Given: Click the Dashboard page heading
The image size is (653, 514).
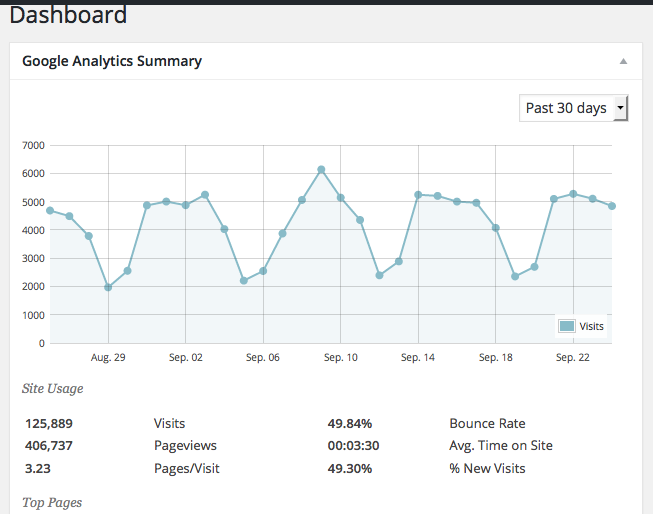Looking at the screenshot, I should [x=68, y=16].
